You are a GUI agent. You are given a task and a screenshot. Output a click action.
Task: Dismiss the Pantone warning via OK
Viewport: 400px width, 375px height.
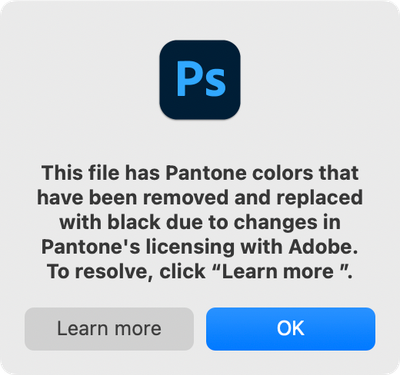291,329
